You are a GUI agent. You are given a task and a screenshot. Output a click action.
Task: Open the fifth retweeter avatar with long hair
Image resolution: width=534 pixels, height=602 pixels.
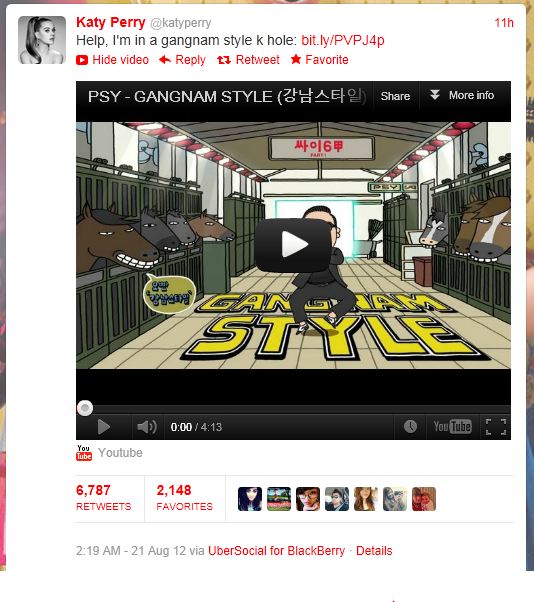click(366, 499)
